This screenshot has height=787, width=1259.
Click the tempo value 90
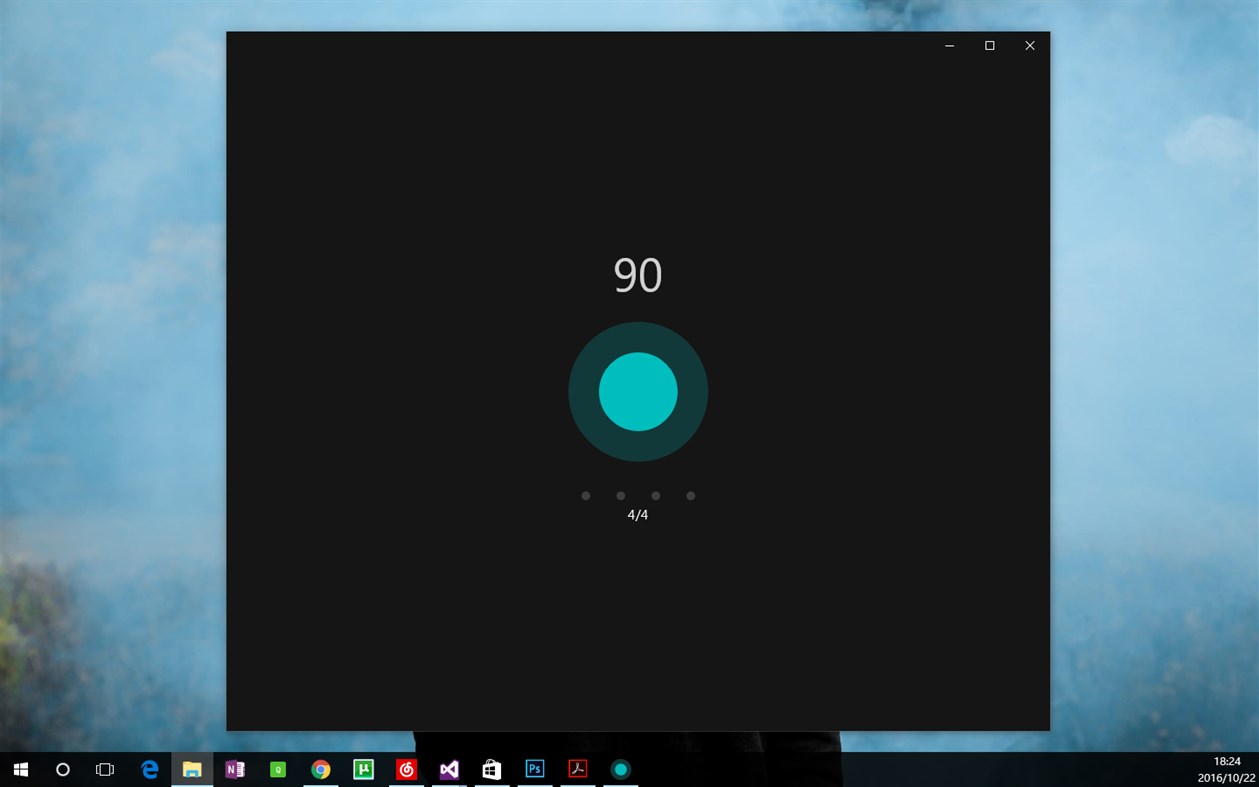(638, 275)
